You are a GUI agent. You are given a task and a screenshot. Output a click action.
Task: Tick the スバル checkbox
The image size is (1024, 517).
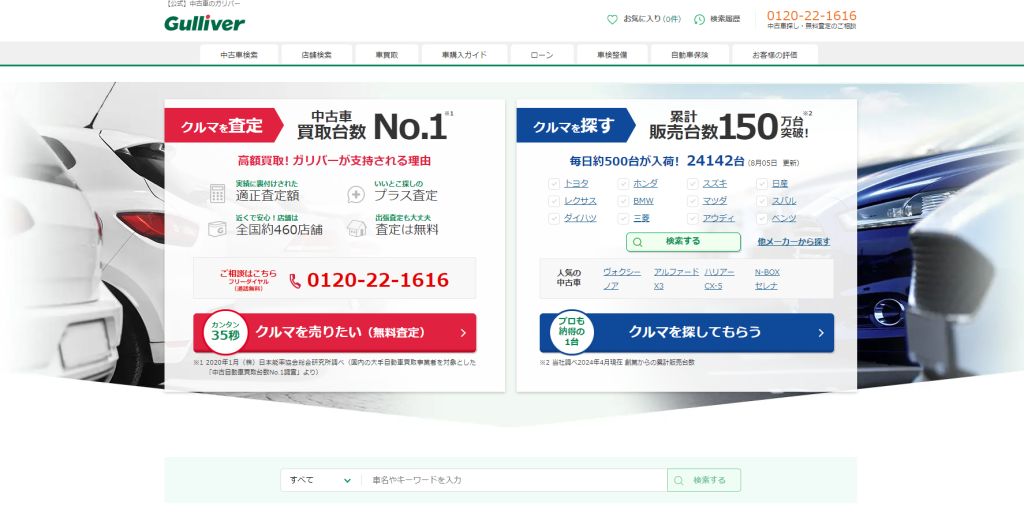[761, 201]
